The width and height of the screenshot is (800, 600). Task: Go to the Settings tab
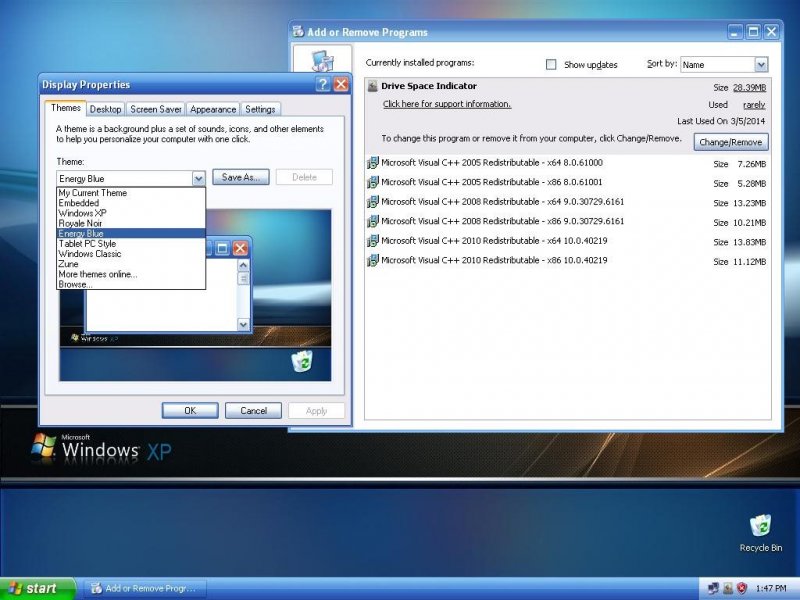click(x=260, y=109)
